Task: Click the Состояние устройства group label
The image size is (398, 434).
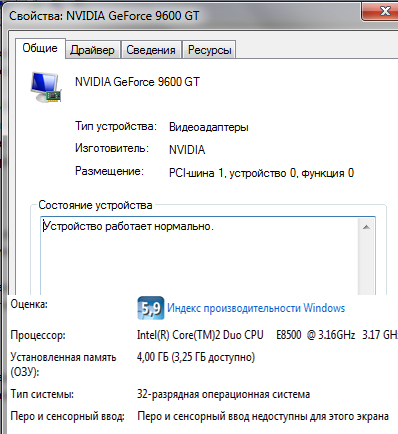Action: pyautogui.click(x=95, y=205)
